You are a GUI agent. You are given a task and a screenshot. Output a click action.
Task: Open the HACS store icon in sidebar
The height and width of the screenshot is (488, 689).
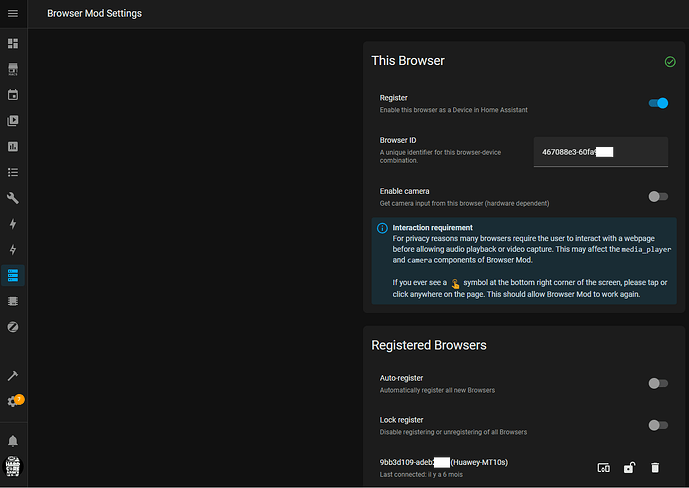[13, 69]
